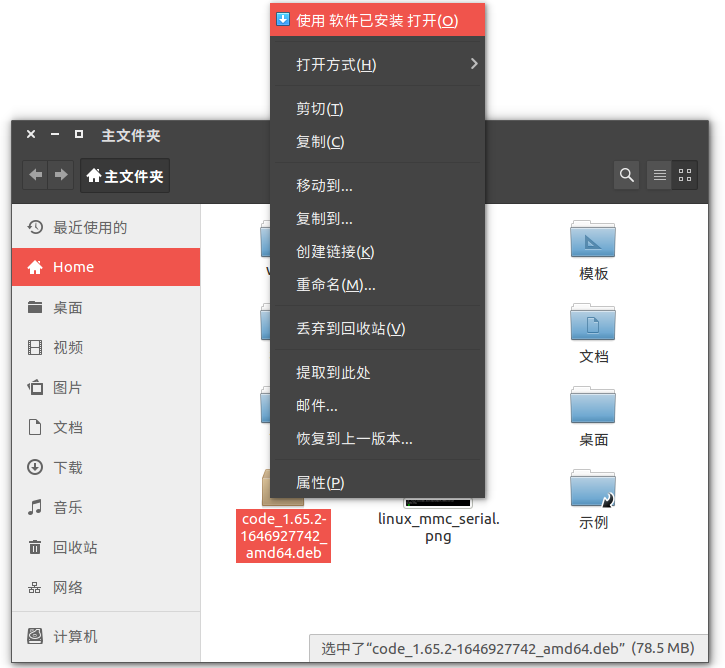Viewport: 725px width, 668px height.
Task: Switch to grid icon view
Action: (x=685, y=175)
